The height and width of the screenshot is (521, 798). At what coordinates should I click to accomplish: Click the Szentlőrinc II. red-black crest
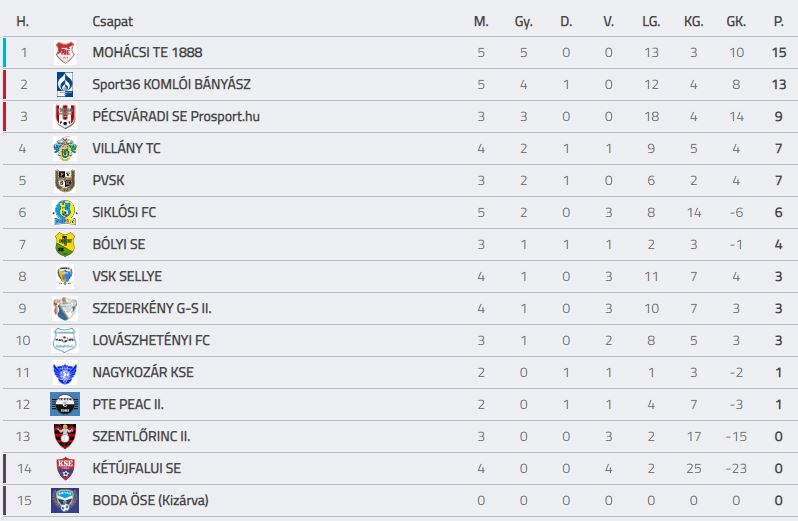65,437
